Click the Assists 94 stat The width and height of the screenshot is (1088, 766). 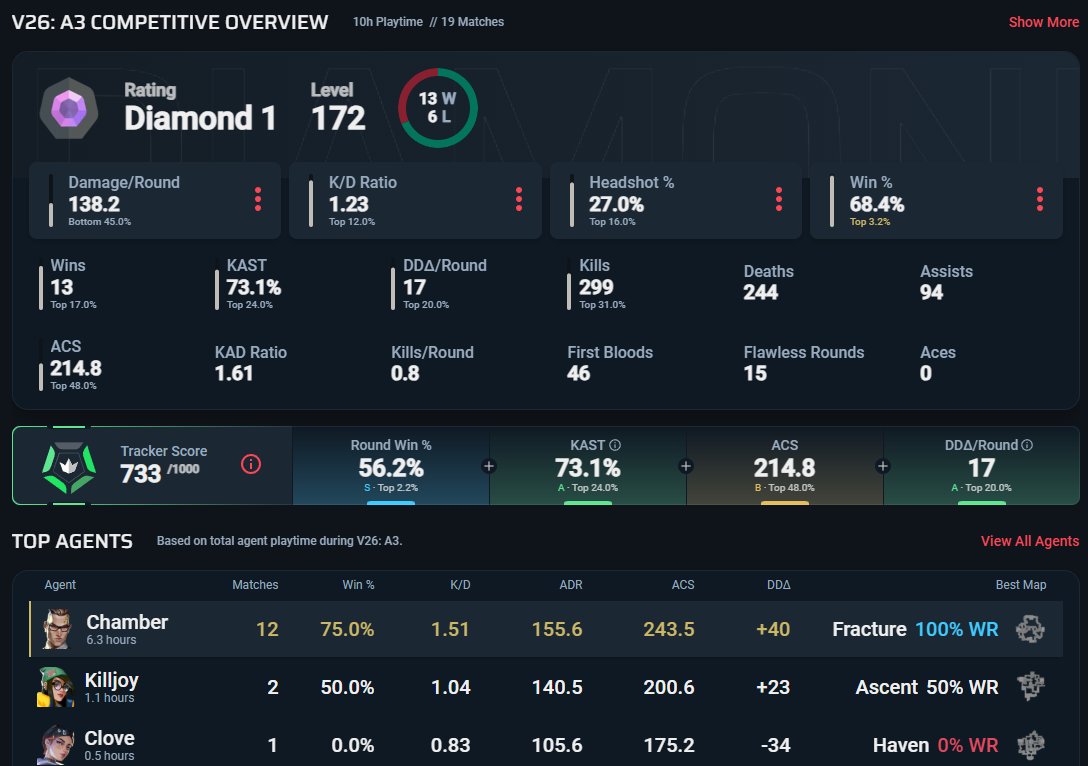click(x=946, y=282)
